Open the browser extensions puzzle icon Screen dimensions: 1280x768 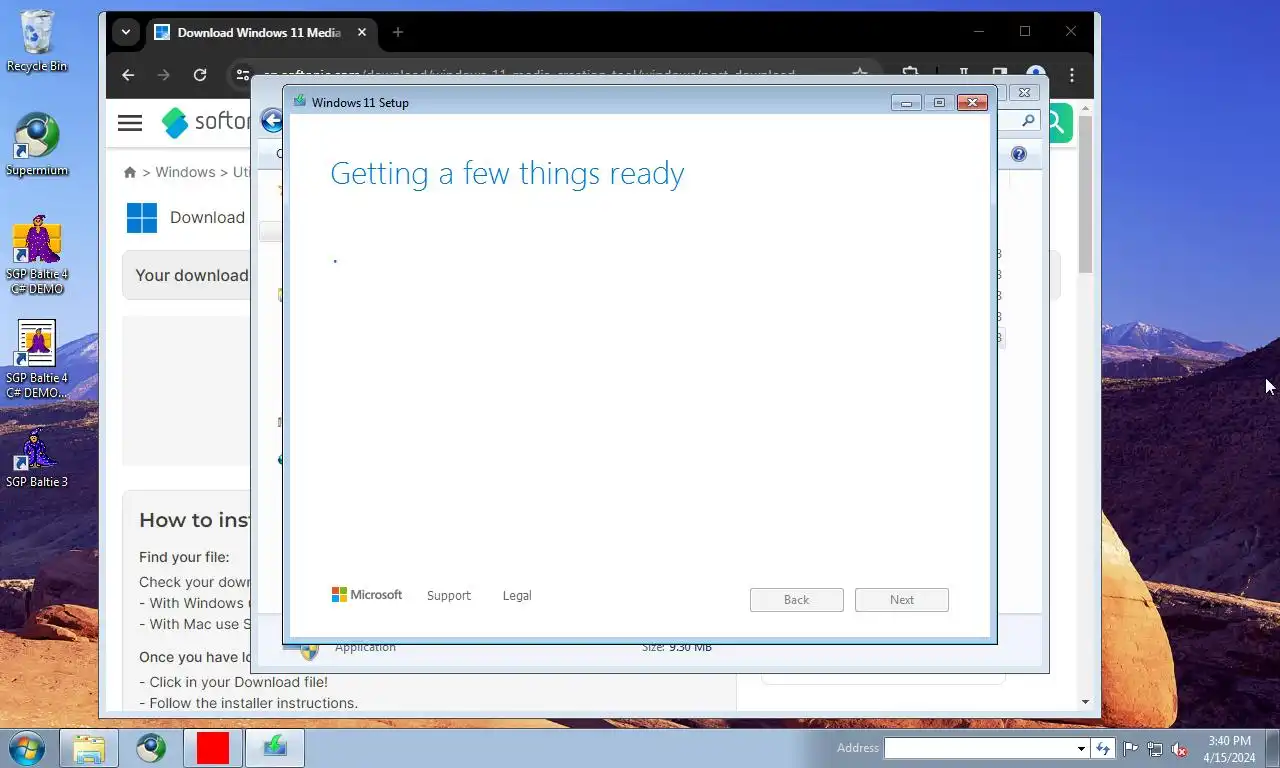[x=910, y=74]
